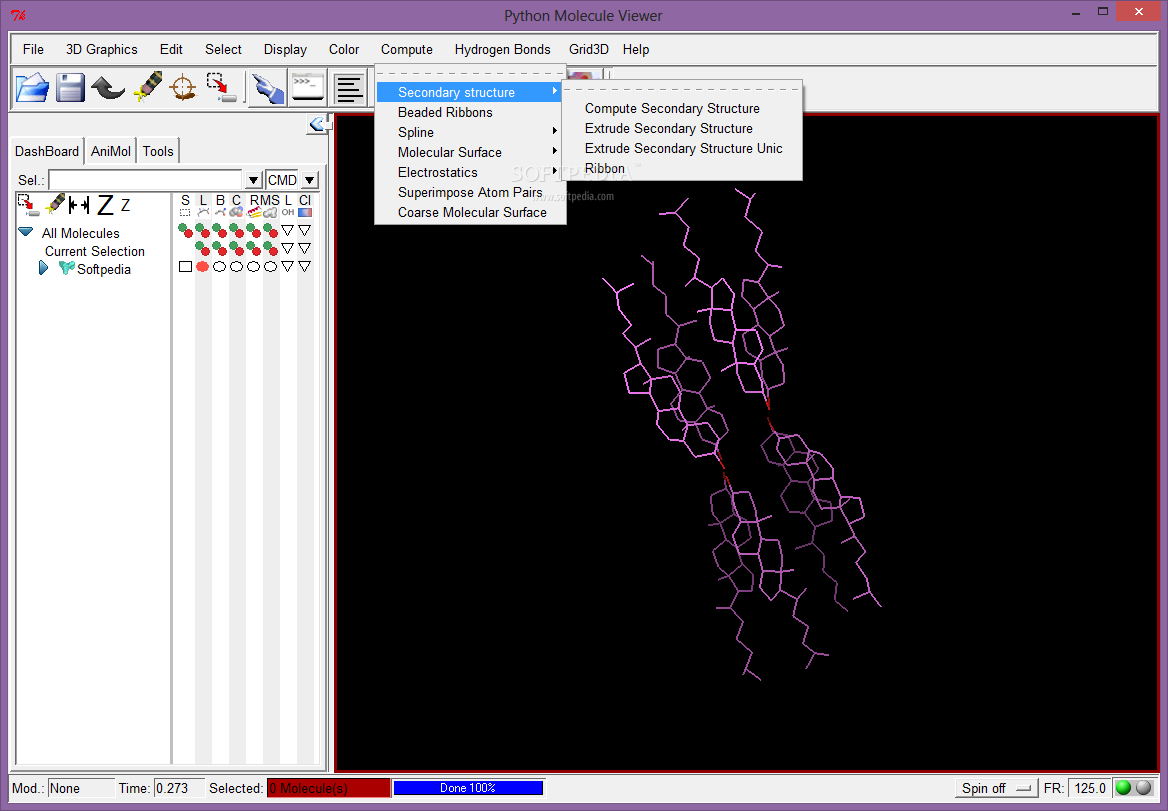The image size is (1168, 811).
Task: Click the text lines message box icon
Action: click(349, 89)
